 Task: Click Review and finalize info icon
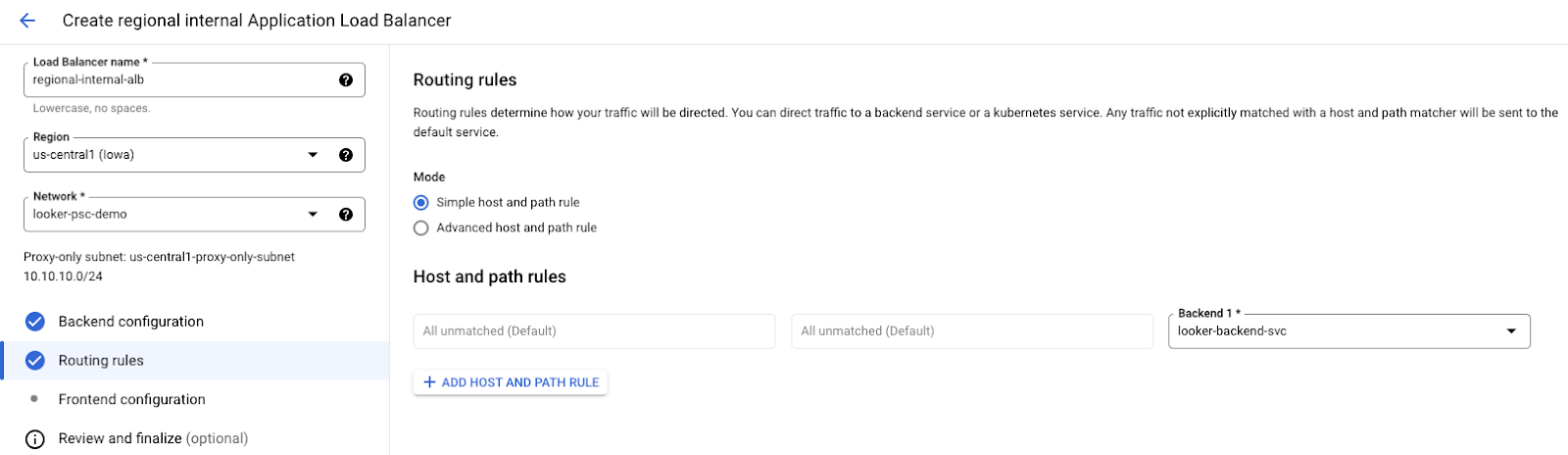(35, 439)
